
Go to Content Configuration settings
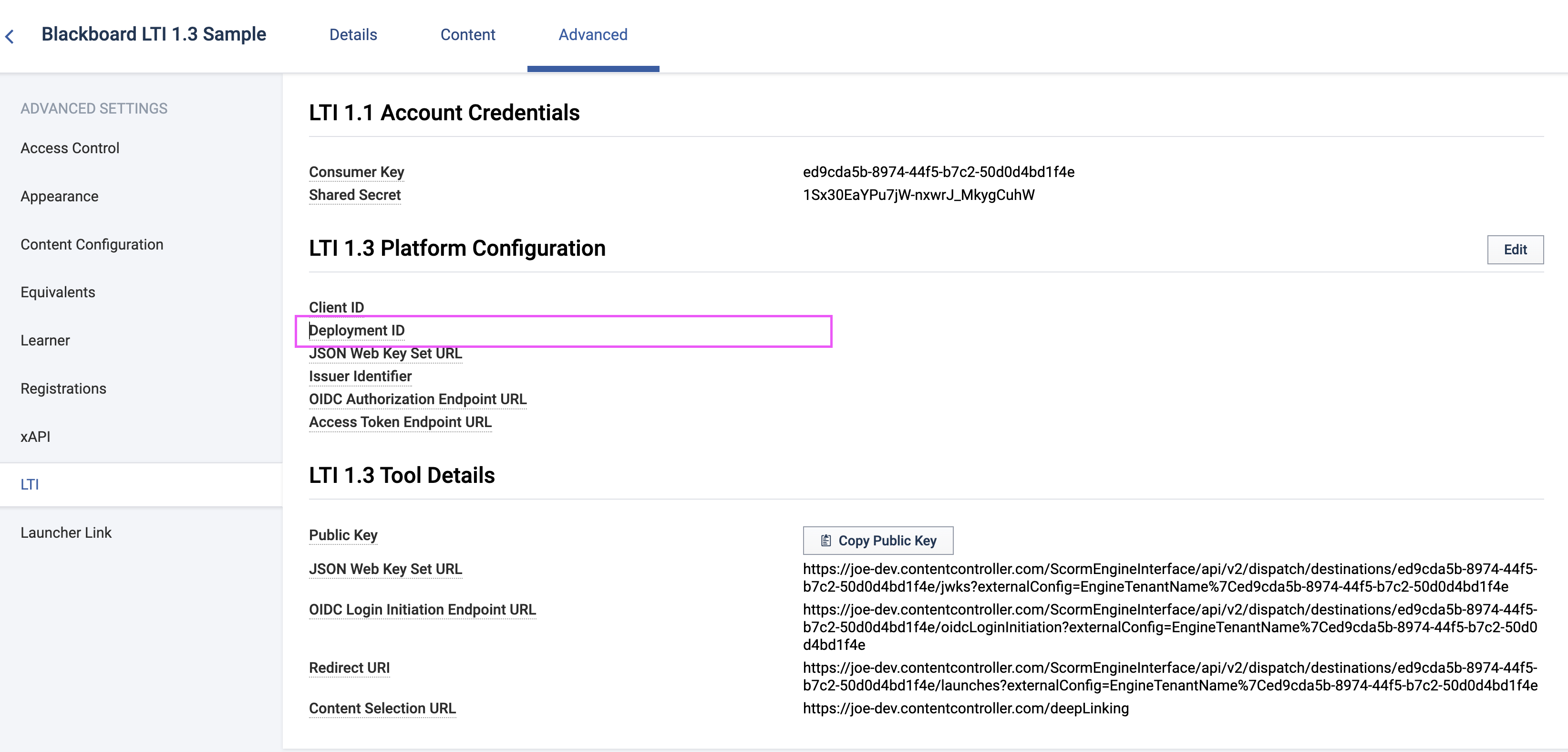click(x=92, y=244)
